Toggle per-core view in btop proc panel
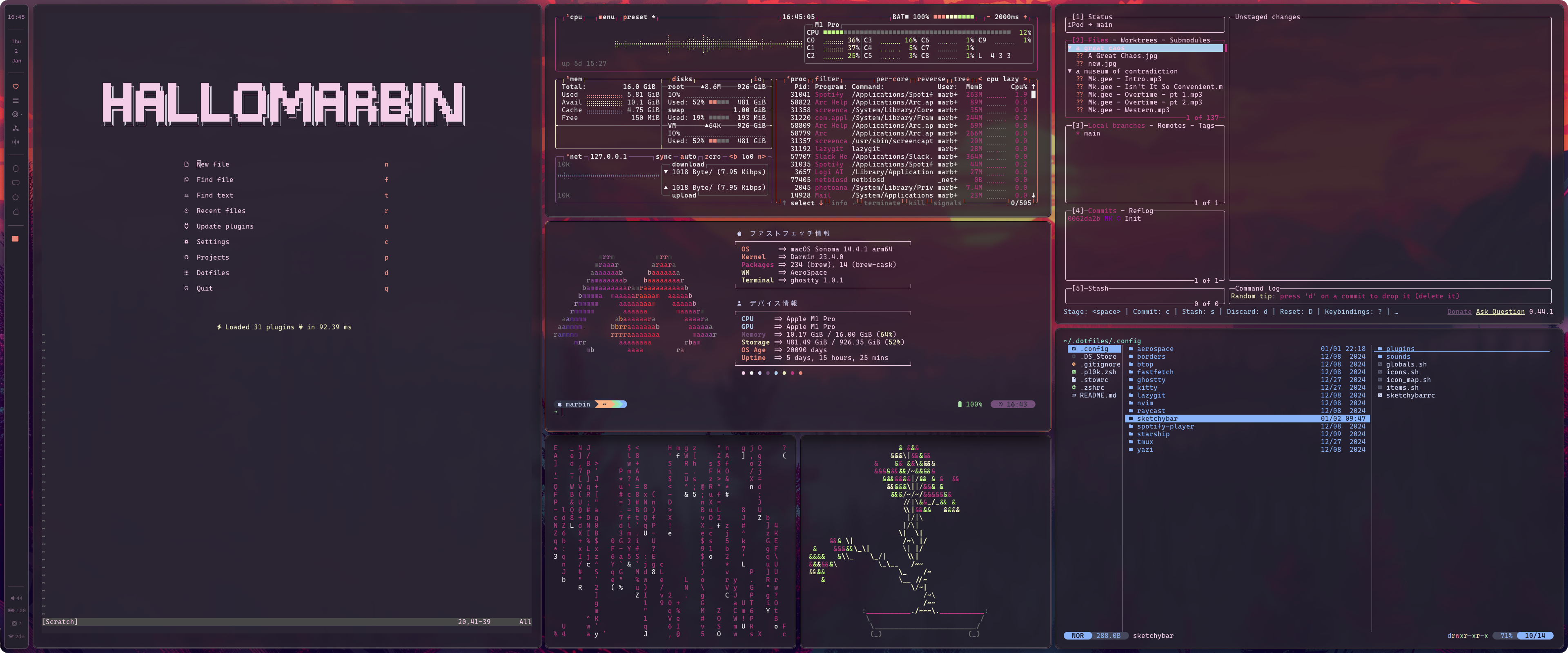Viewport: 1568px width, 653px height. click(x=892, y=79)
